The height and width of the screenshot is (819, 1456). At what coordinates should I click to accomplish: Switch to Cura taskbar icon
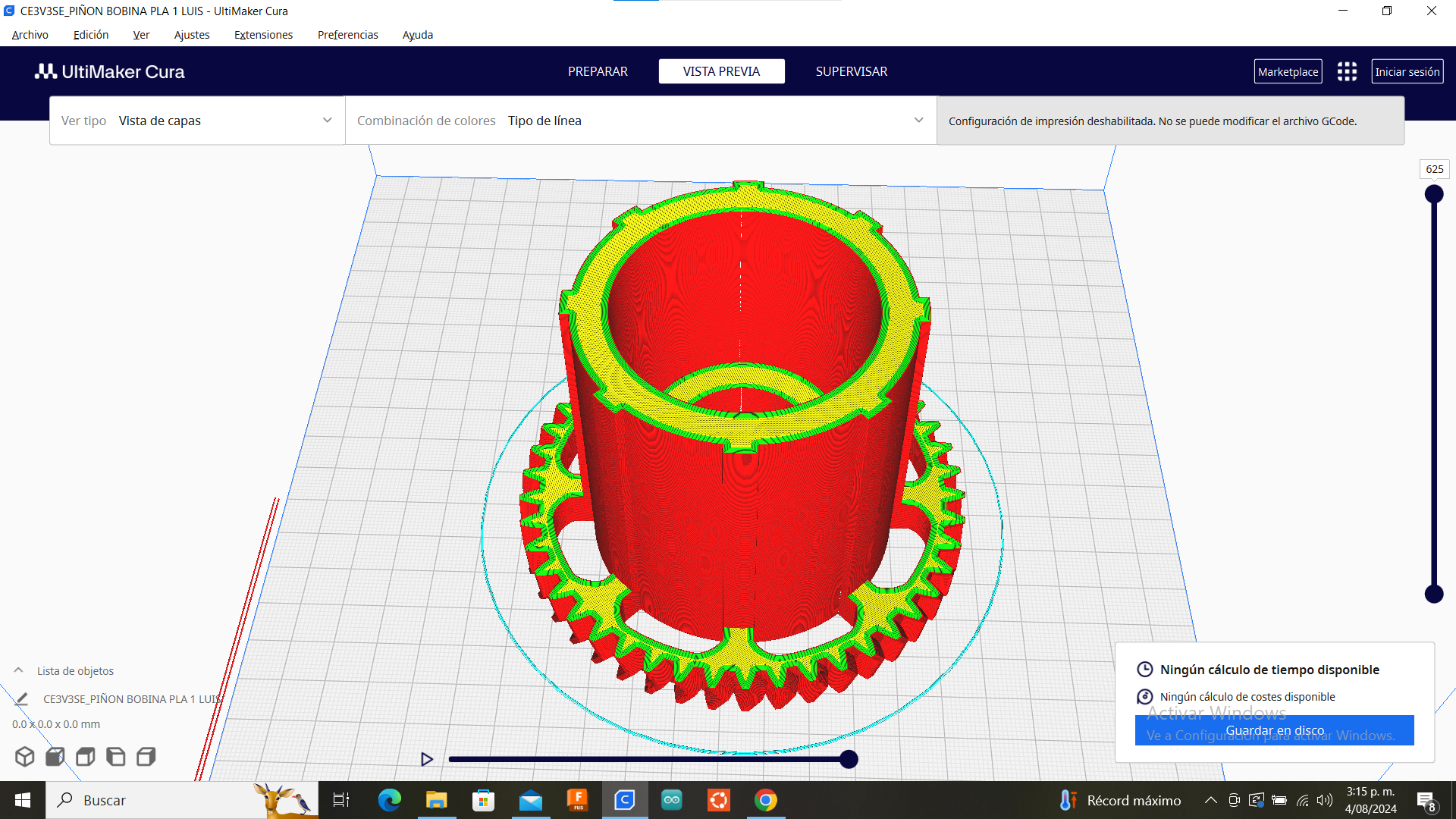tap(625, 800)
